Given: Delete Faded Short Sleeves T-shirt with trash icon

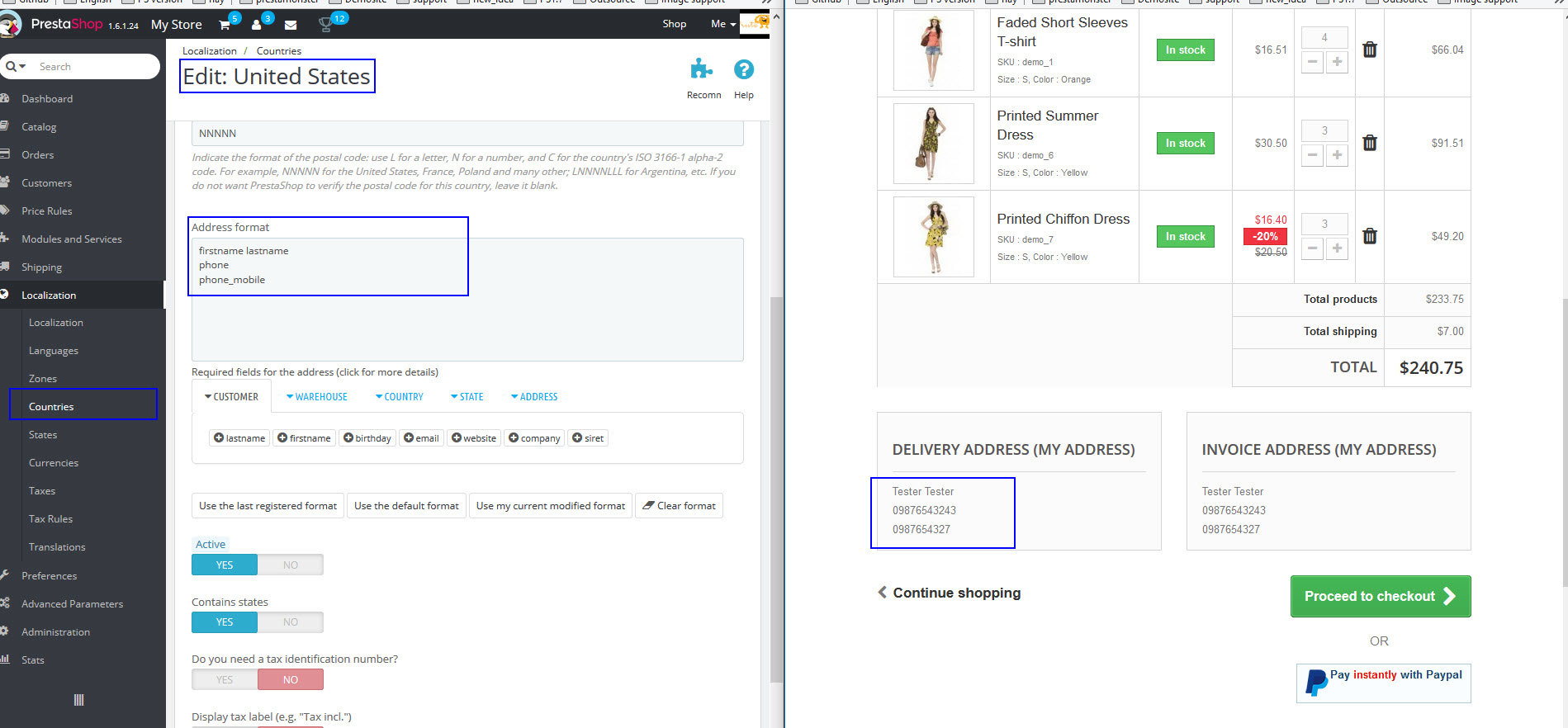Looking at the screenshot, I should 1370,50.
